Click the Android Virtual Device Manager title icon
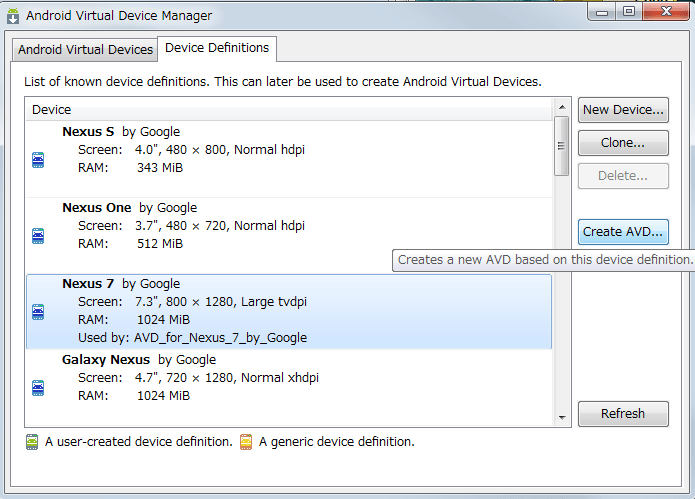 click(13, 16)
